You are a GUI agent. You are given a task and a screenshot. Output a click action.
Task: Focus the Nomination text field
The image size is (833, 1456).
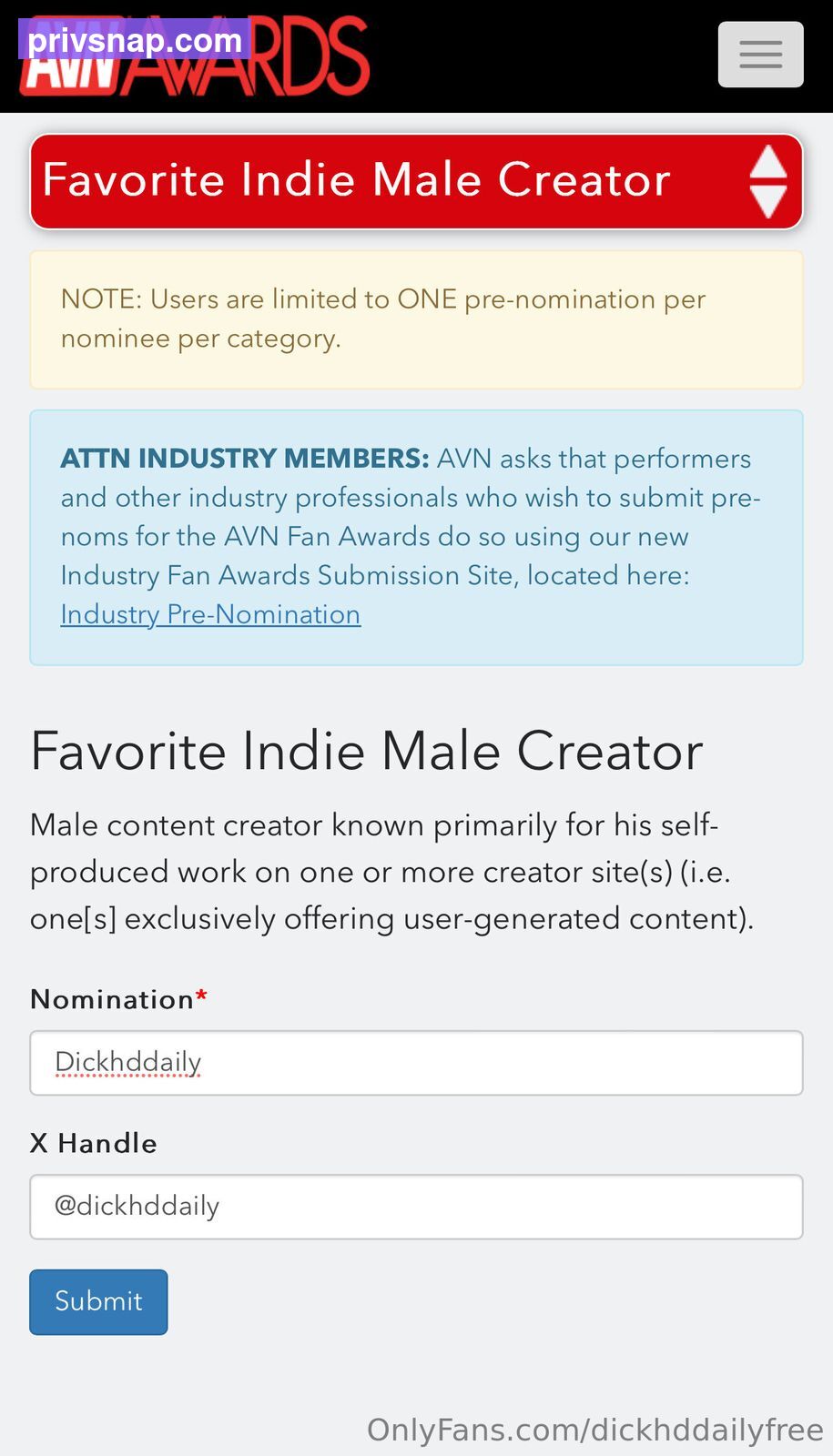416,1063
